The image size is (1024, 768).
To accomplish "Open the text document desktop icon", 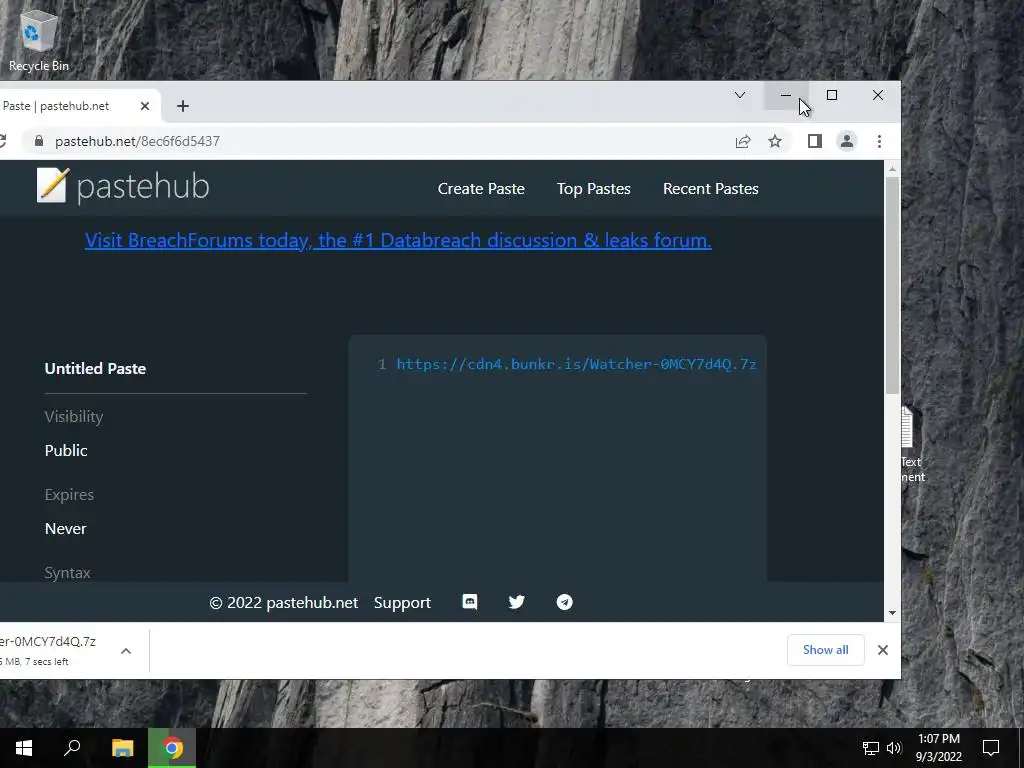I will point(911,444).
